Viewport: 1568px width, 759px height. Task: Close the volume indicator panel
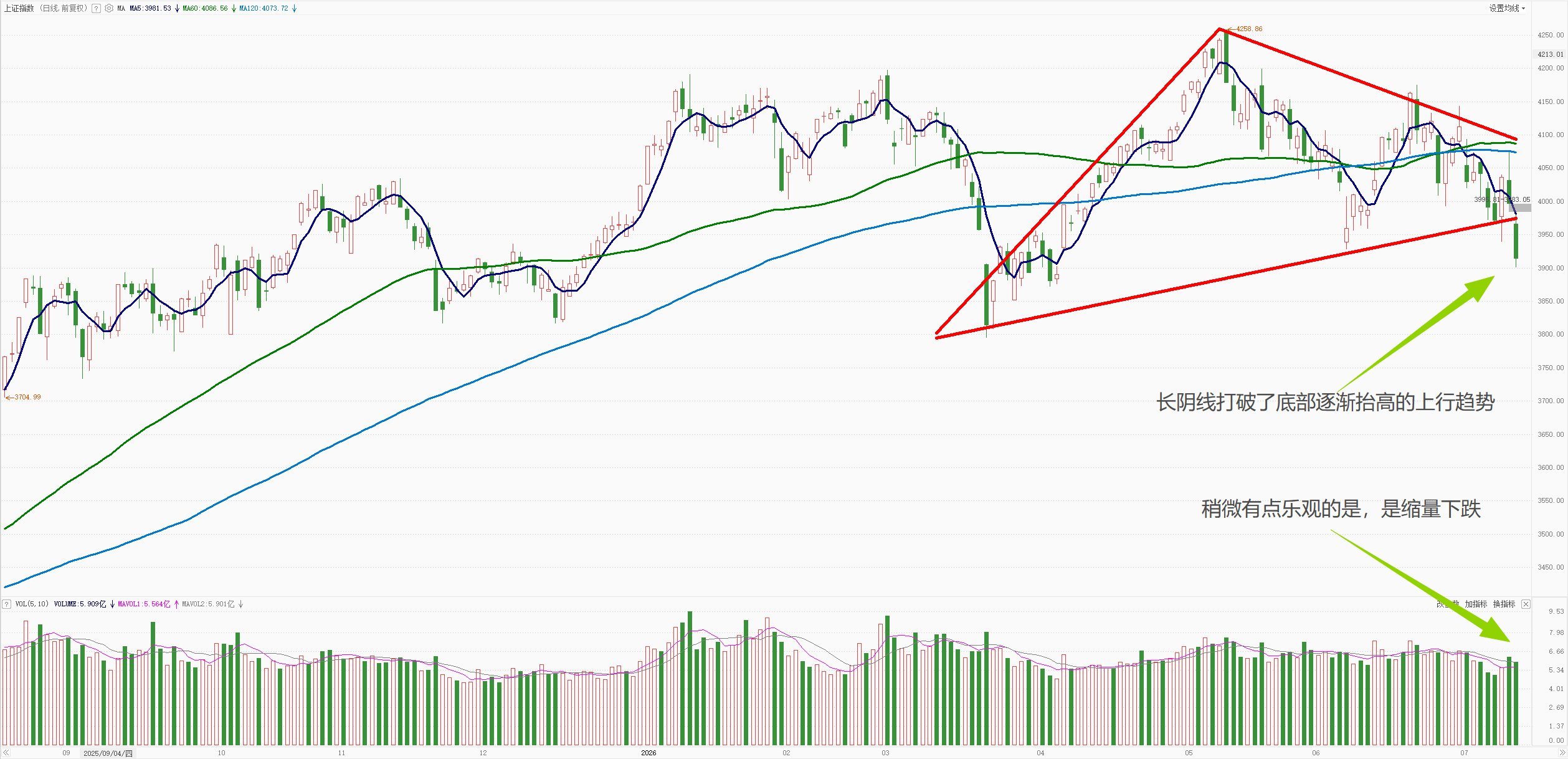pos(1526,604)
